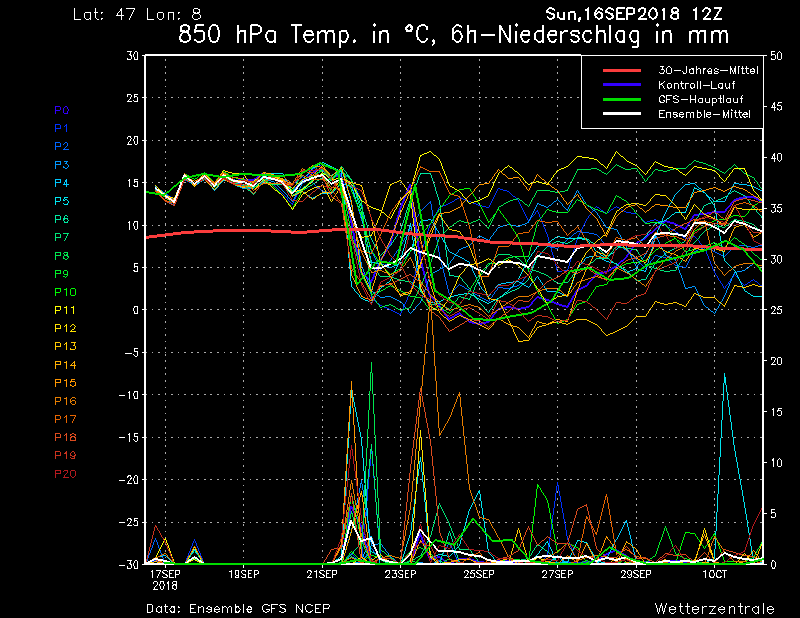Screen dimensions: 800x618
Task: Pick the P15 member label
Action: (x=65, y=383)
